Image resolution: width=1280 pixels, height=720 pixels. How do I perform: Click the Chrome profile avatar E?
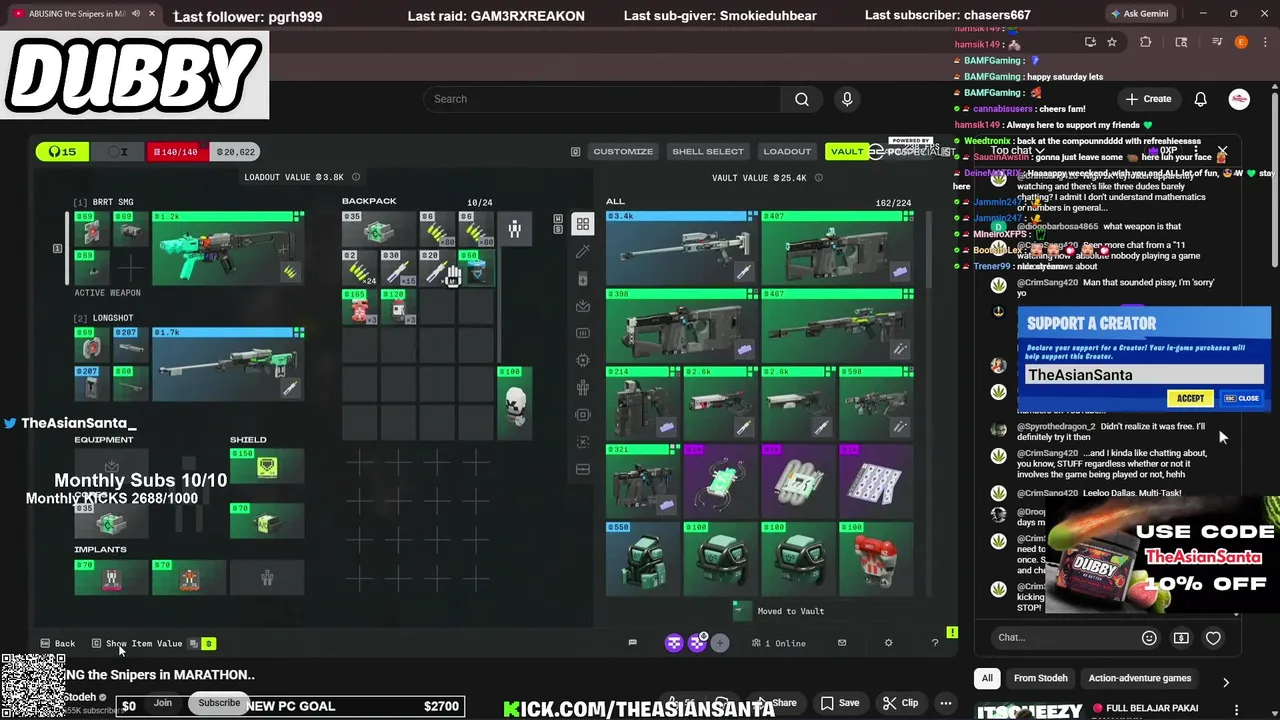1241,42
